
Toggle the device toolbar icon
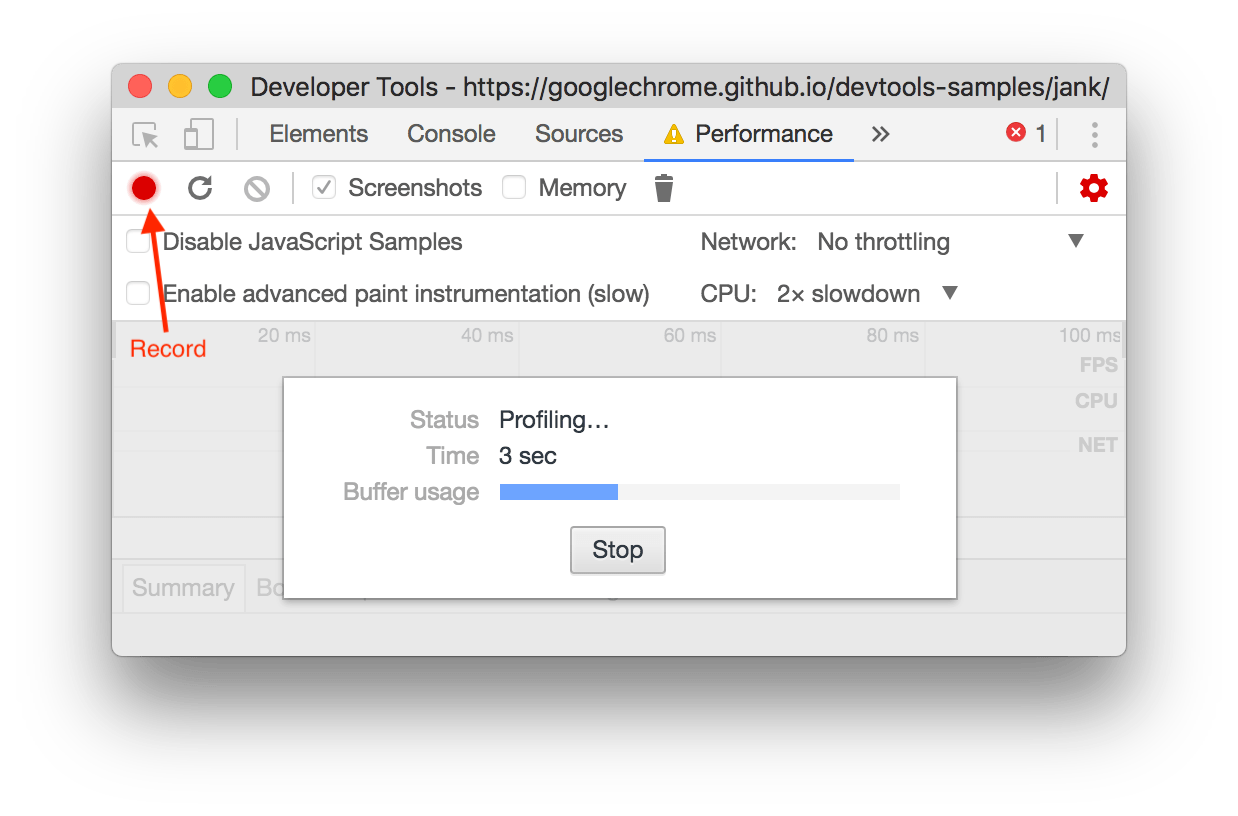199,135
